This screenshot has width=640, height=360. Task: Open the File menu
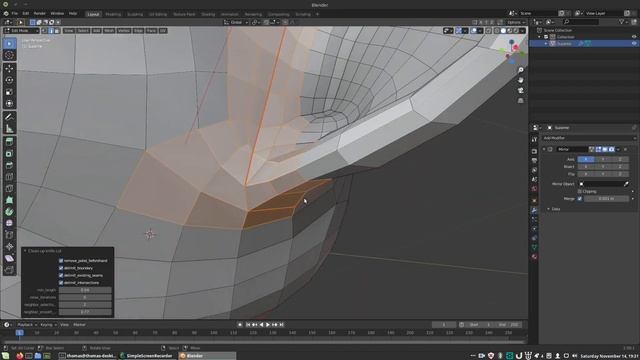click(15, 13)
